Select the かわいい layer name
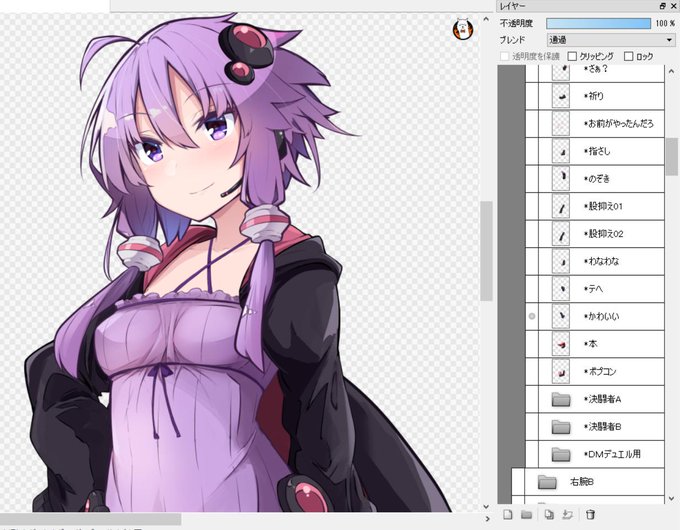Screen dimensions: 680x530 pos(601,317)
